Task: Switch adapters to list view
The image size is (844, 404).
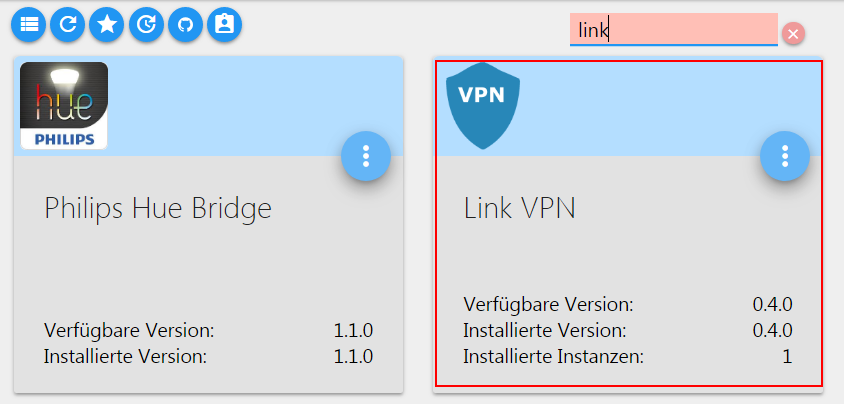Action: pos(29,25)
